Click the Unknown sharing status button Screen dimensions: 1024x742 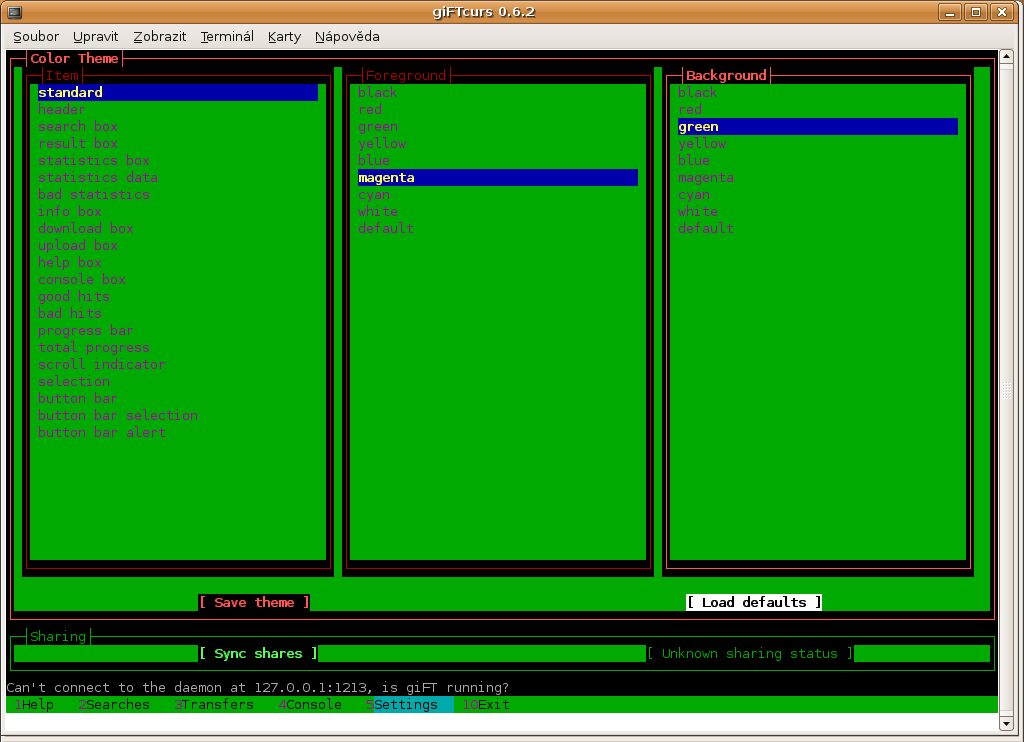[x=750, y=653]
